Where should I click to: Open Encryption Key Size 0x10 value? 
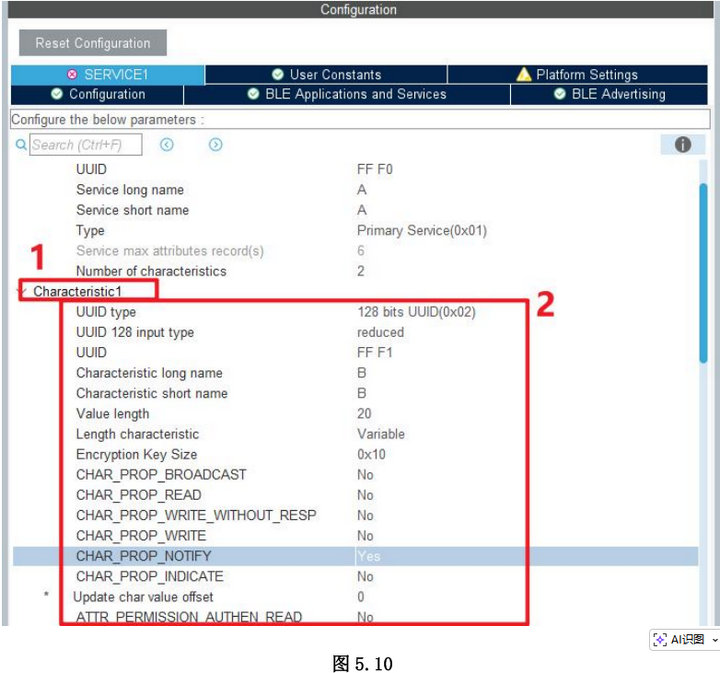(x=371, y=454)
